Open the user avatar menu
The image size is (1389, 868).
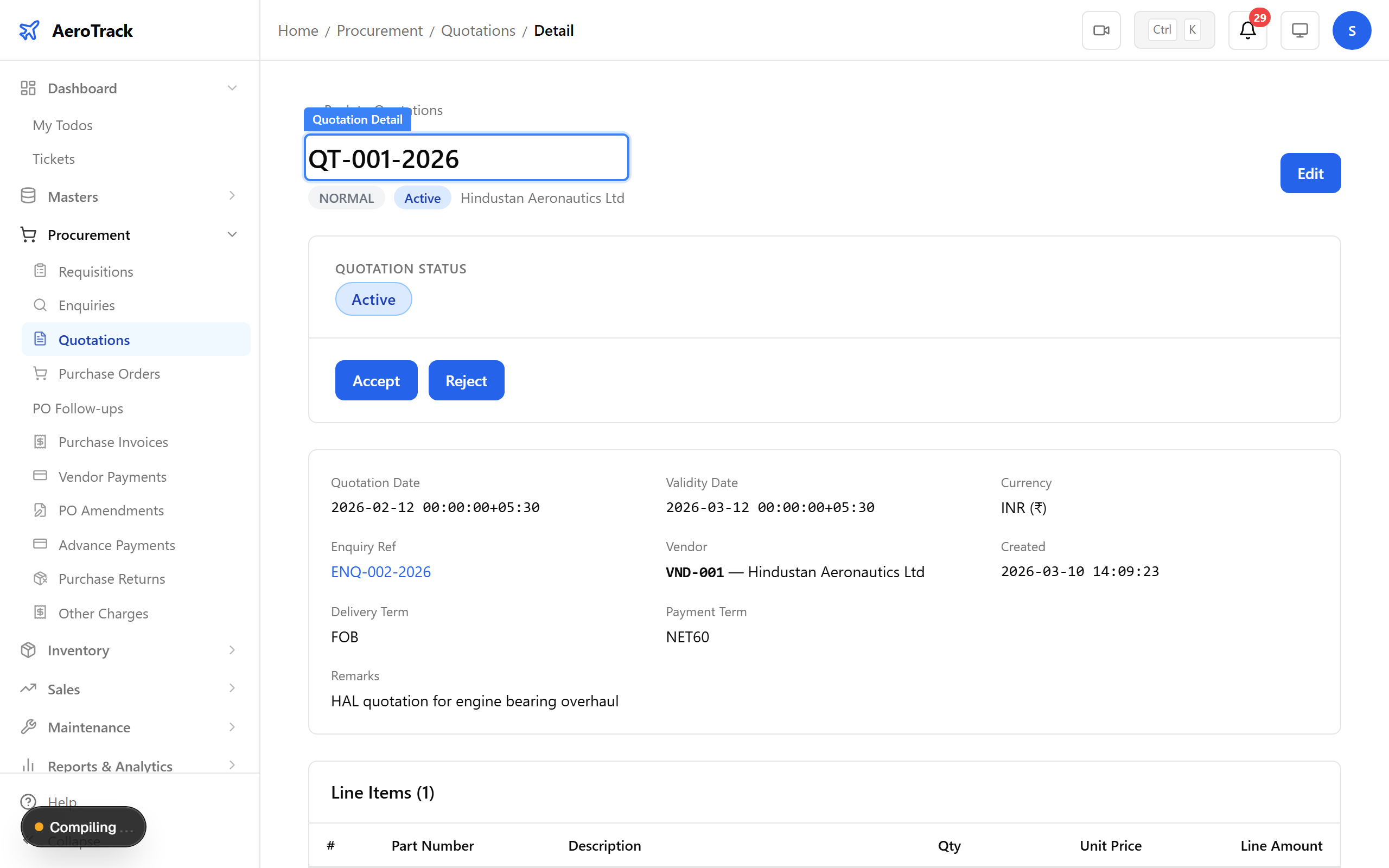[x=1352, y=30]
